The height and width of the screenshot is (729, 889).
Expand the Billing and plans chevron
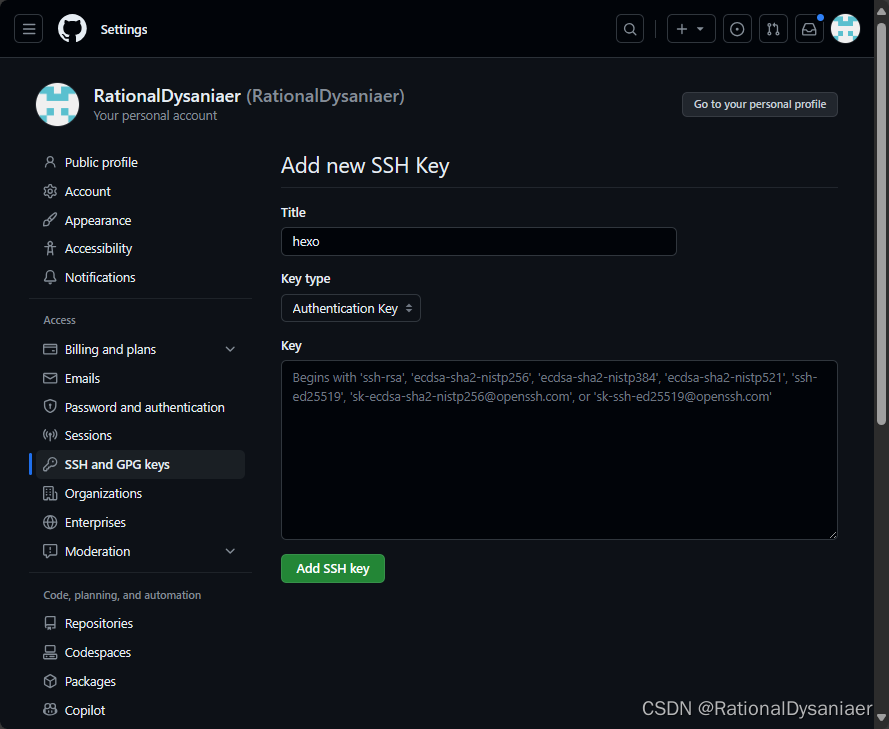pos(230,349)
